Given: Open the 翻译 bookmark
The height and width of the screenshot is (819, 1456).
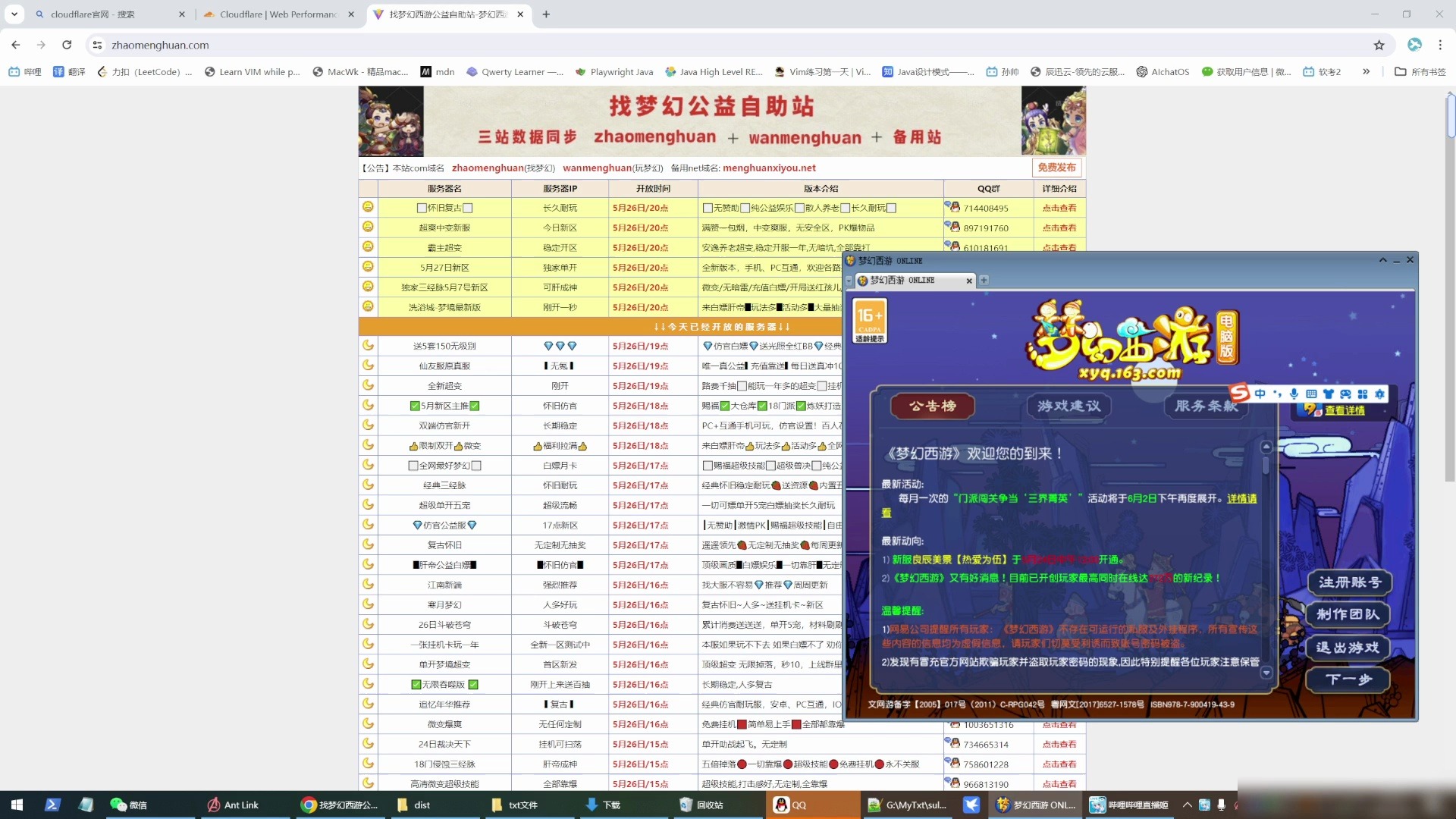Looking at the screenshot, I should 69,72.
